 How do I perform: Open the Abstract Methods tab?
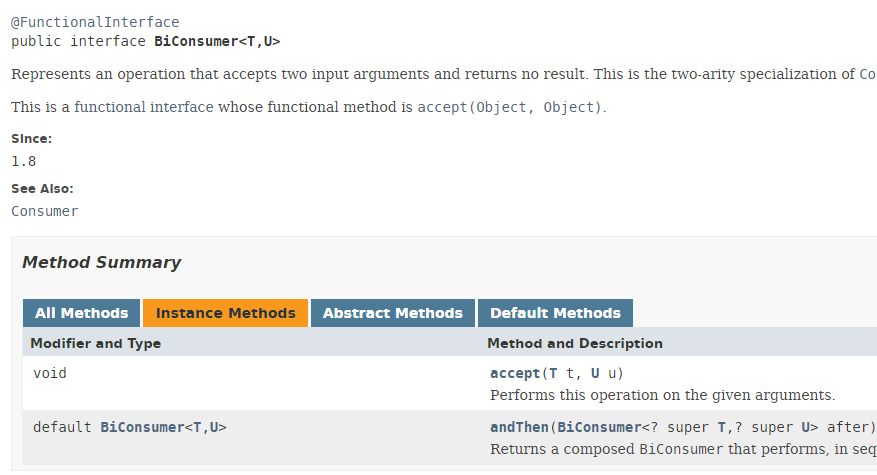(393, 313)
